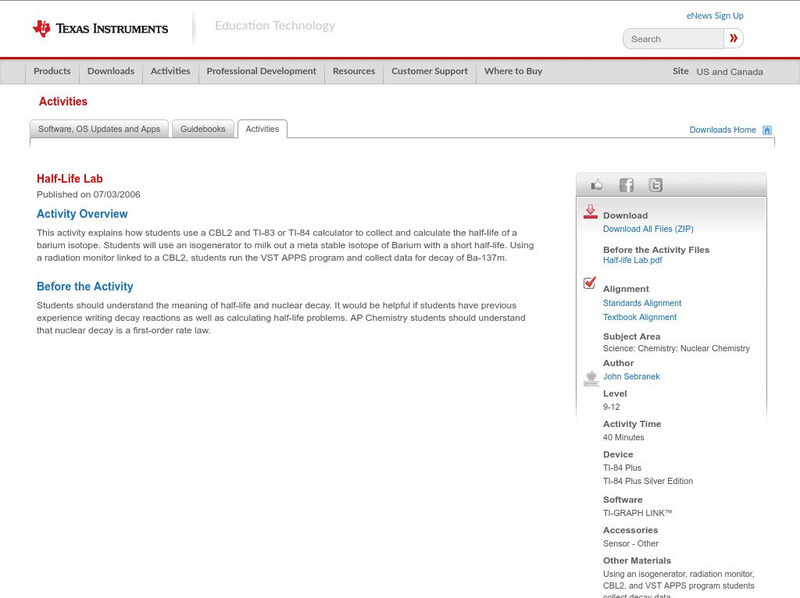Click the 'Science: Chemistry: Nuclear Chemistry' text

point(676,348)
